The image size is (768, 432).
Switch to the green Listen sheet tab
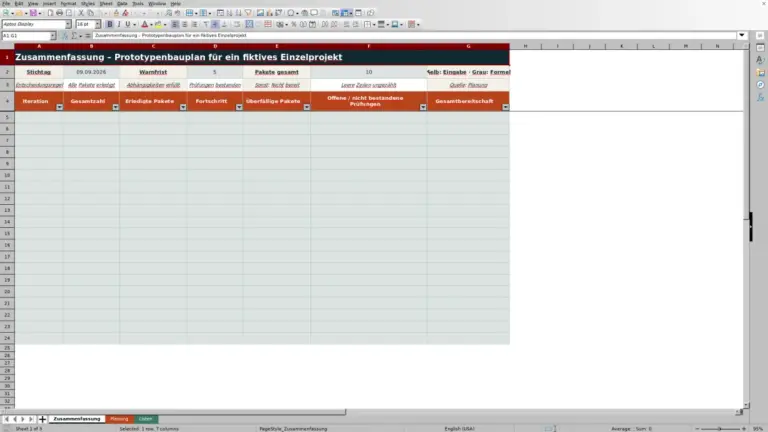145,419
